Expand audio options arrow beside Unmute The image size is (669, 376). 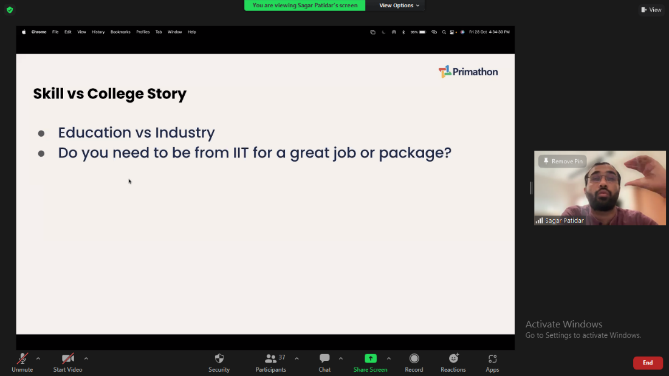(38, 359)
